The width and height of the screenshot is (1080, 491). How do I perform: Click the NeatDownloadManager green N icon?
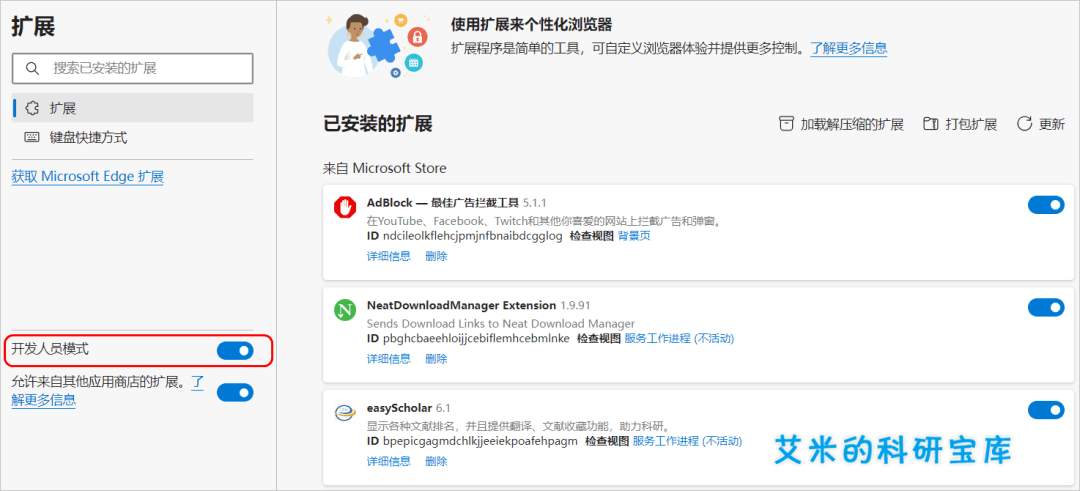(344, 309)
